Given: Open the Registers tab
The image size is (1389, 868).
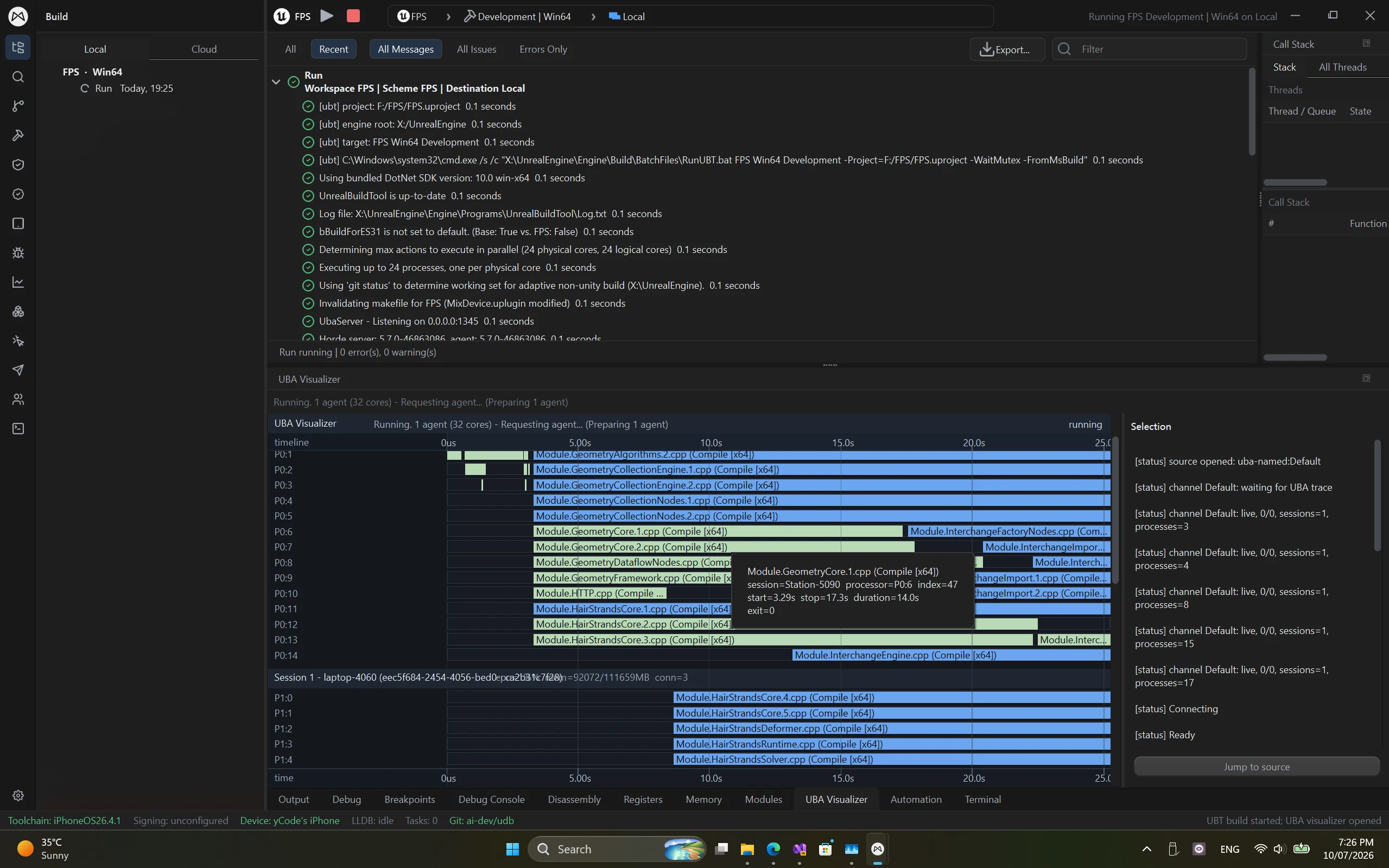Looking at the screenshot, I should [643, 799].
